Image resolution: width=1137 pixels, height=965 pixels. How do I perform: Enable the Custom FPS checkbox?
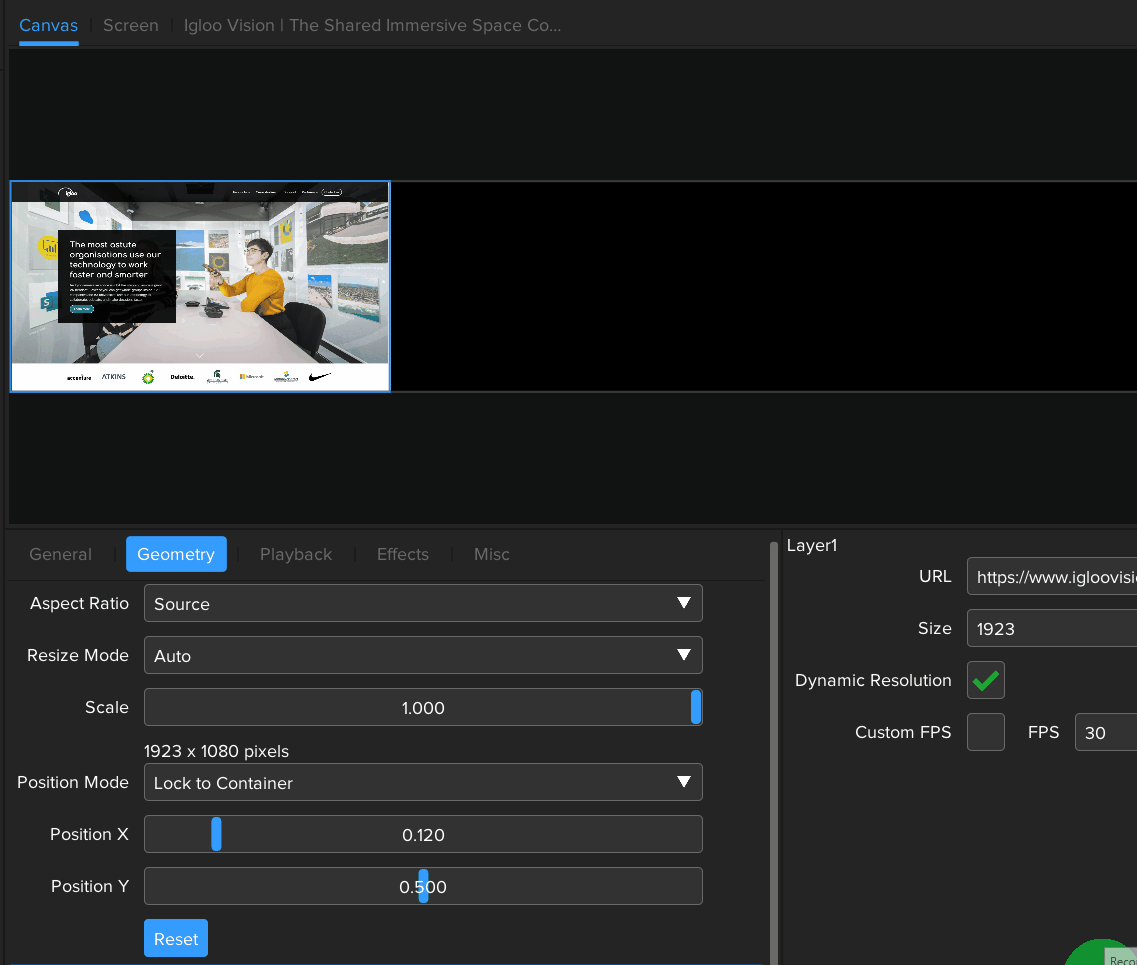coord(985,732)
